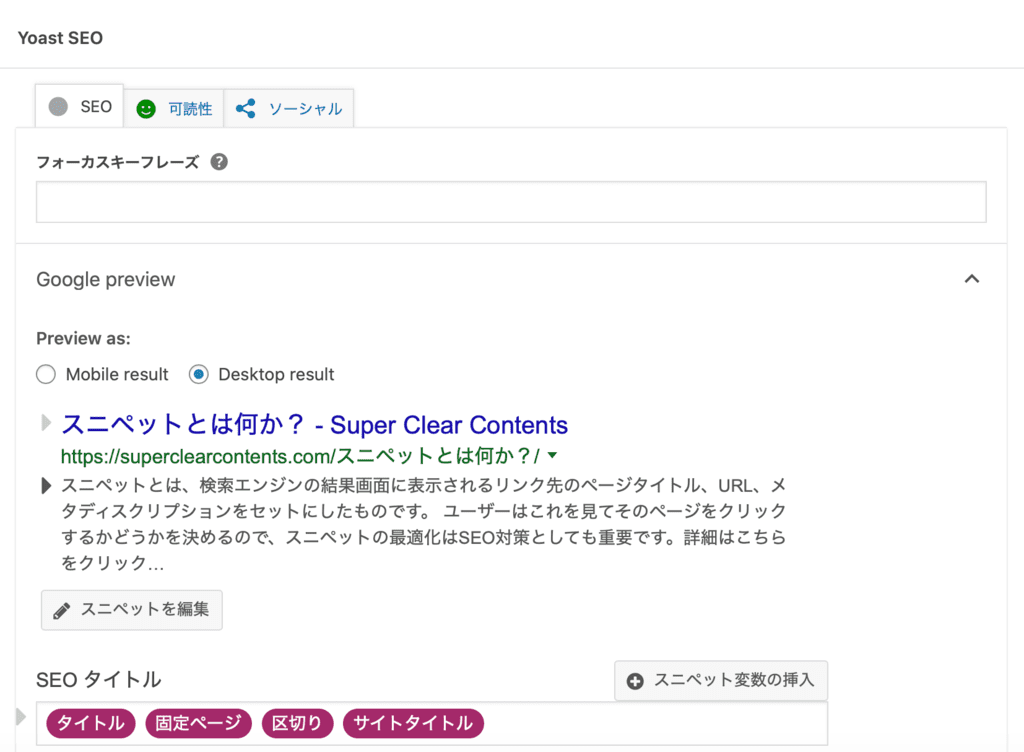Screen dimensions: 1024x752
Task: Switch to the Mobile result preview option
Action: pos(45,374)
